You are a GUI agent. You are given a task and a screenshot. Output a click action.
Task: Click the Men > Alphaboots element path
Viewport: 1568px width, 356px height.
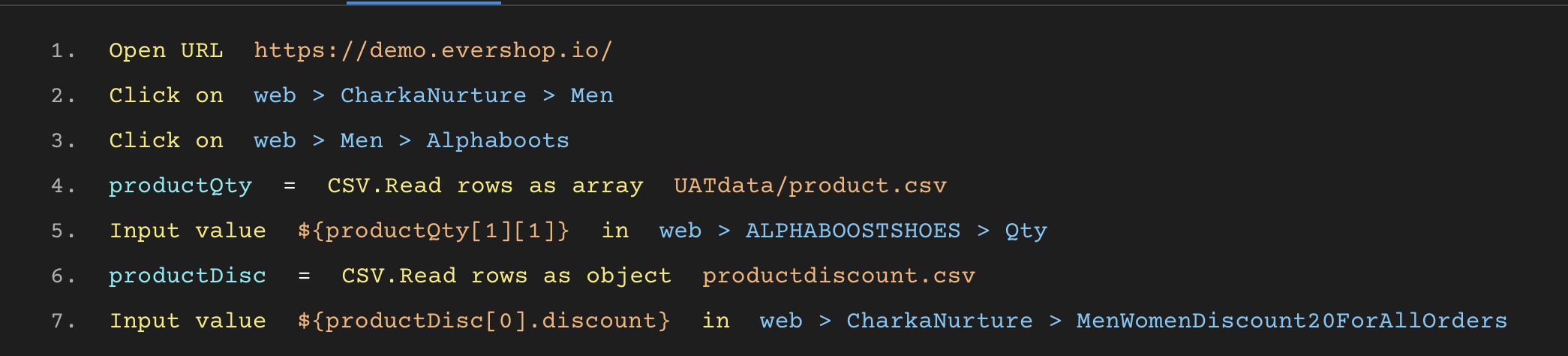pos(454,140)
